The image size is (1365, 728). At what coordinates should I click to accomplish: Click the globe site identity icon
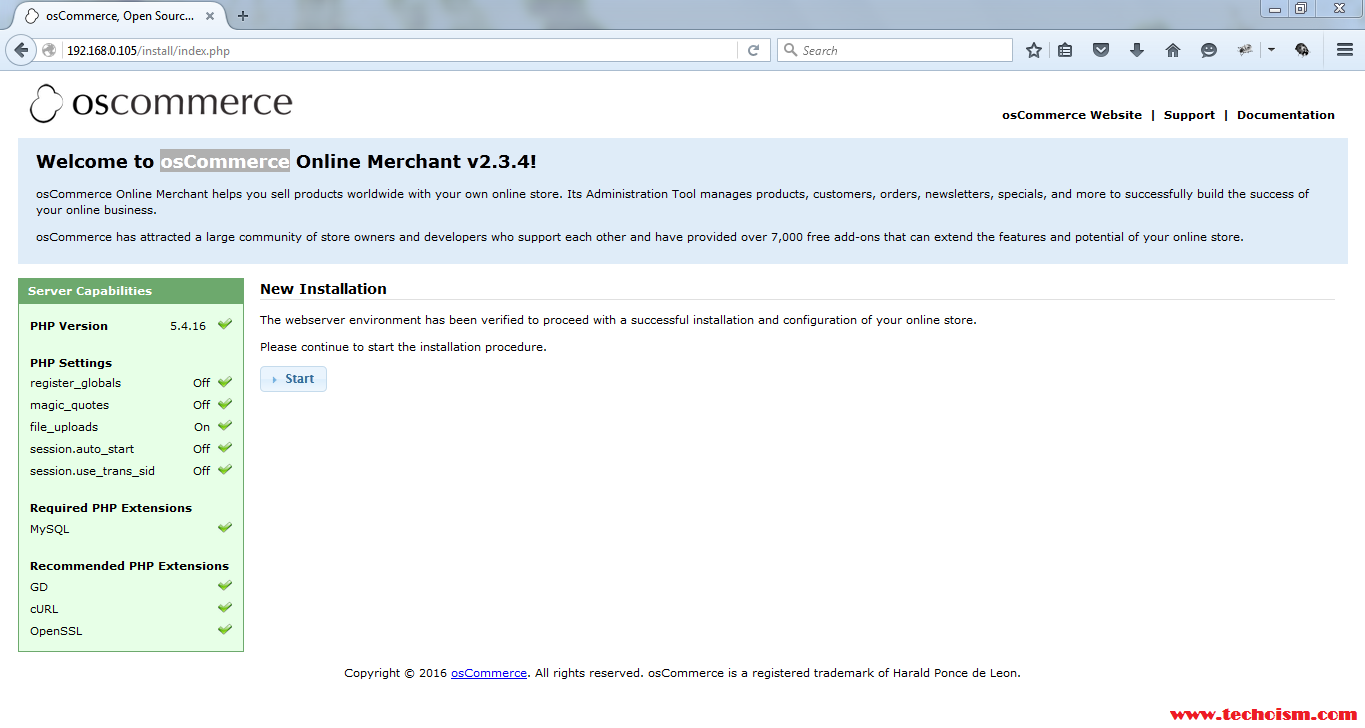[49, 50]
